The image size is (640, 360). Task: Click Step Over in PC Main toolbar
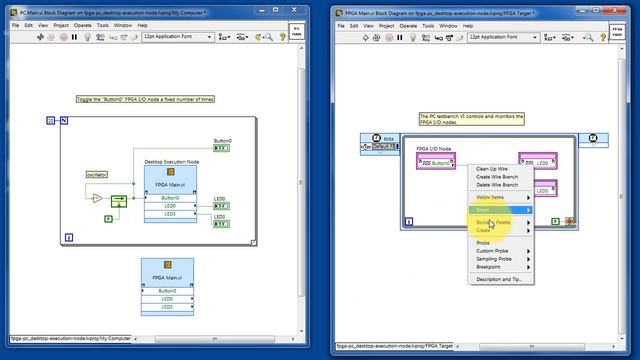(x=123, y=38)
